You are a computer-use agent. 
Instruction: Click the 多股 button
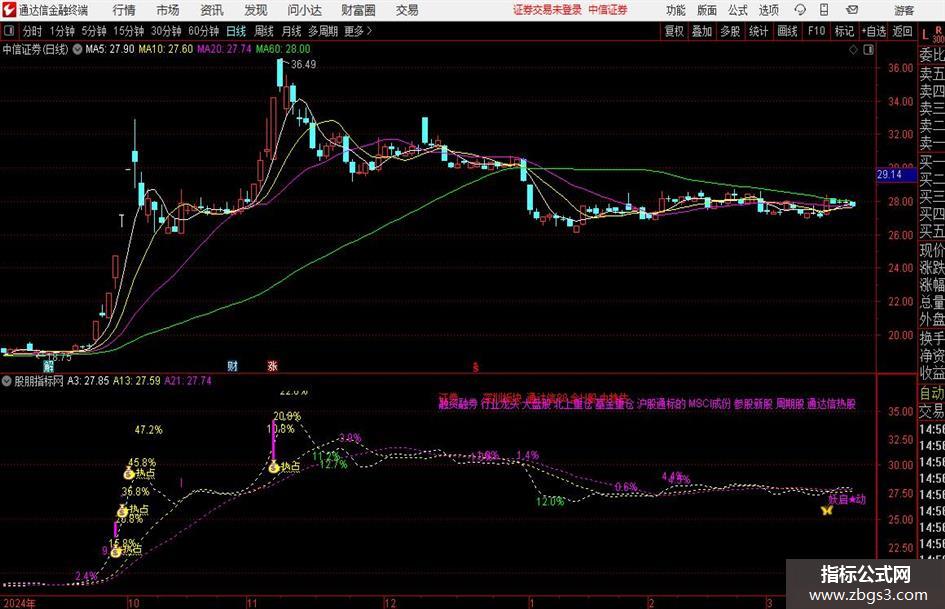[x=730, y=31]
